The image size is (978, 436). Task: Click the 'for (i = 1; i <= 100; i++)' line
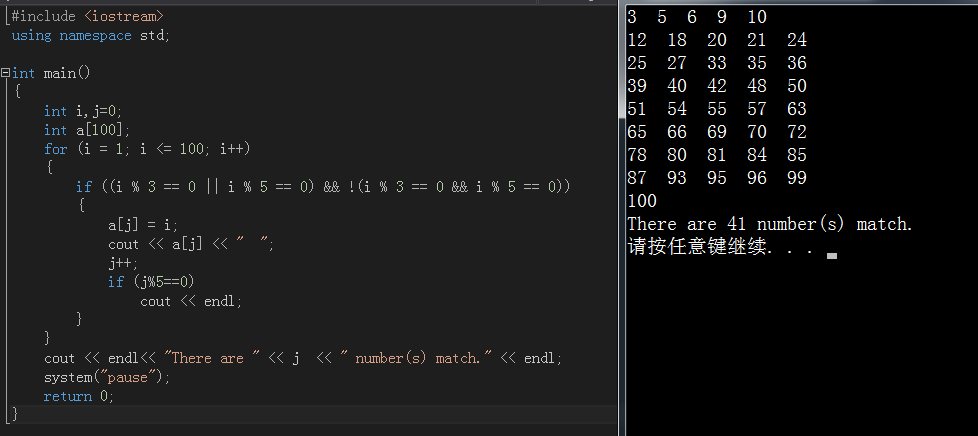pyautogui.click(x=147, y=149)
